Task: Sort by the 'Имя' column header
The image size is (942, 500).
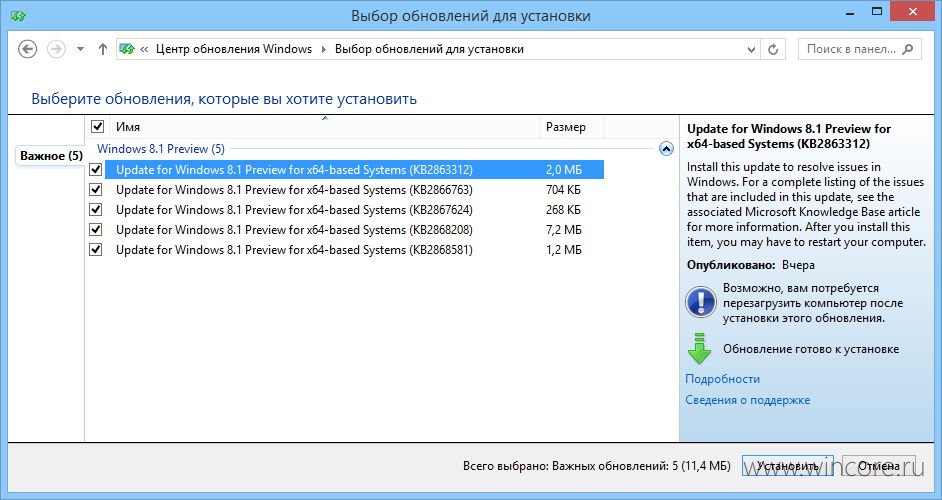Action: [324, 127]
